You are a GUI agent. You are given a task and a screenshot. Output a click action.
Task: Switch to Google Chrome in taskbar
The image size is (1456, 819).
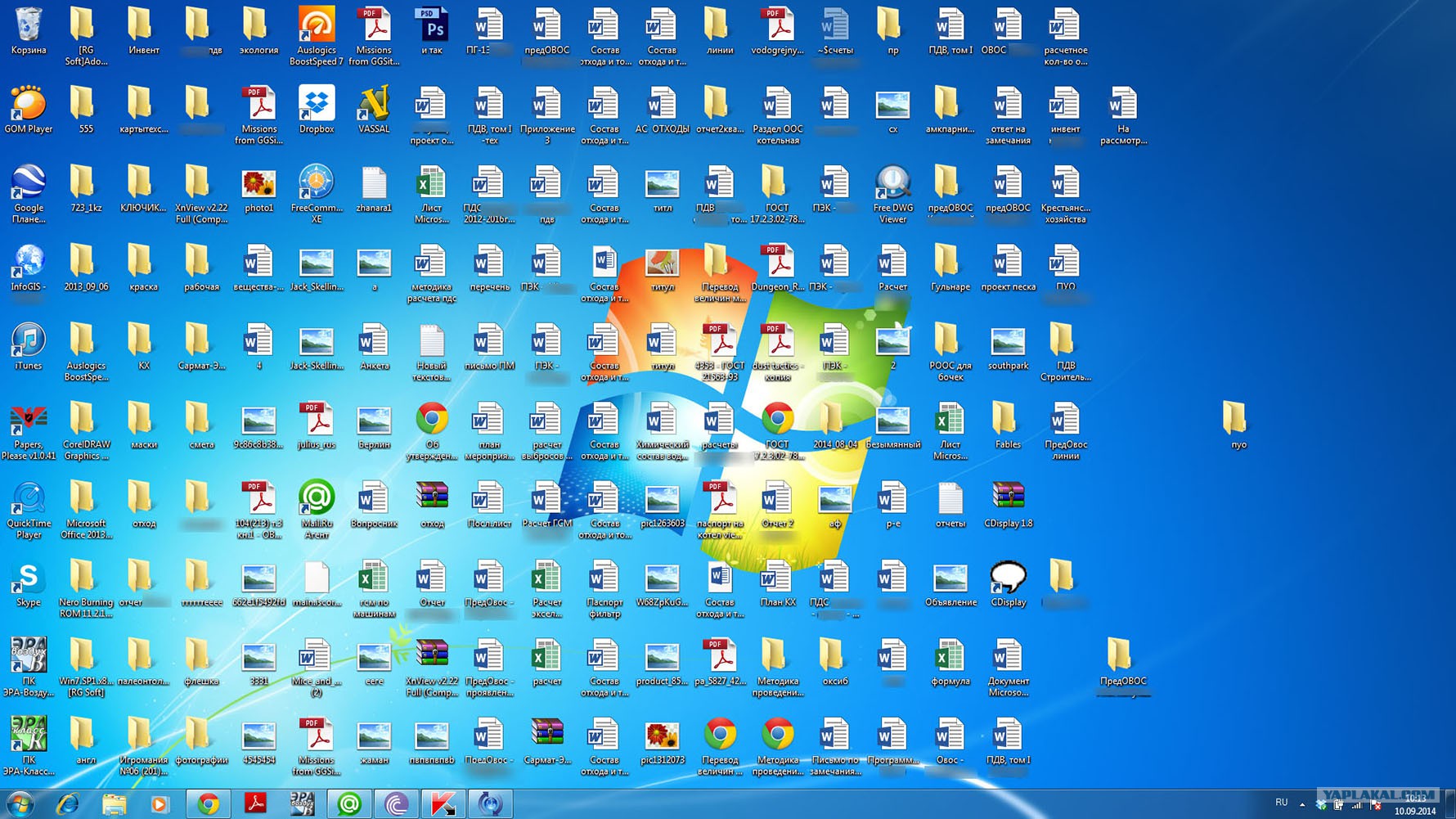[209, 804]
